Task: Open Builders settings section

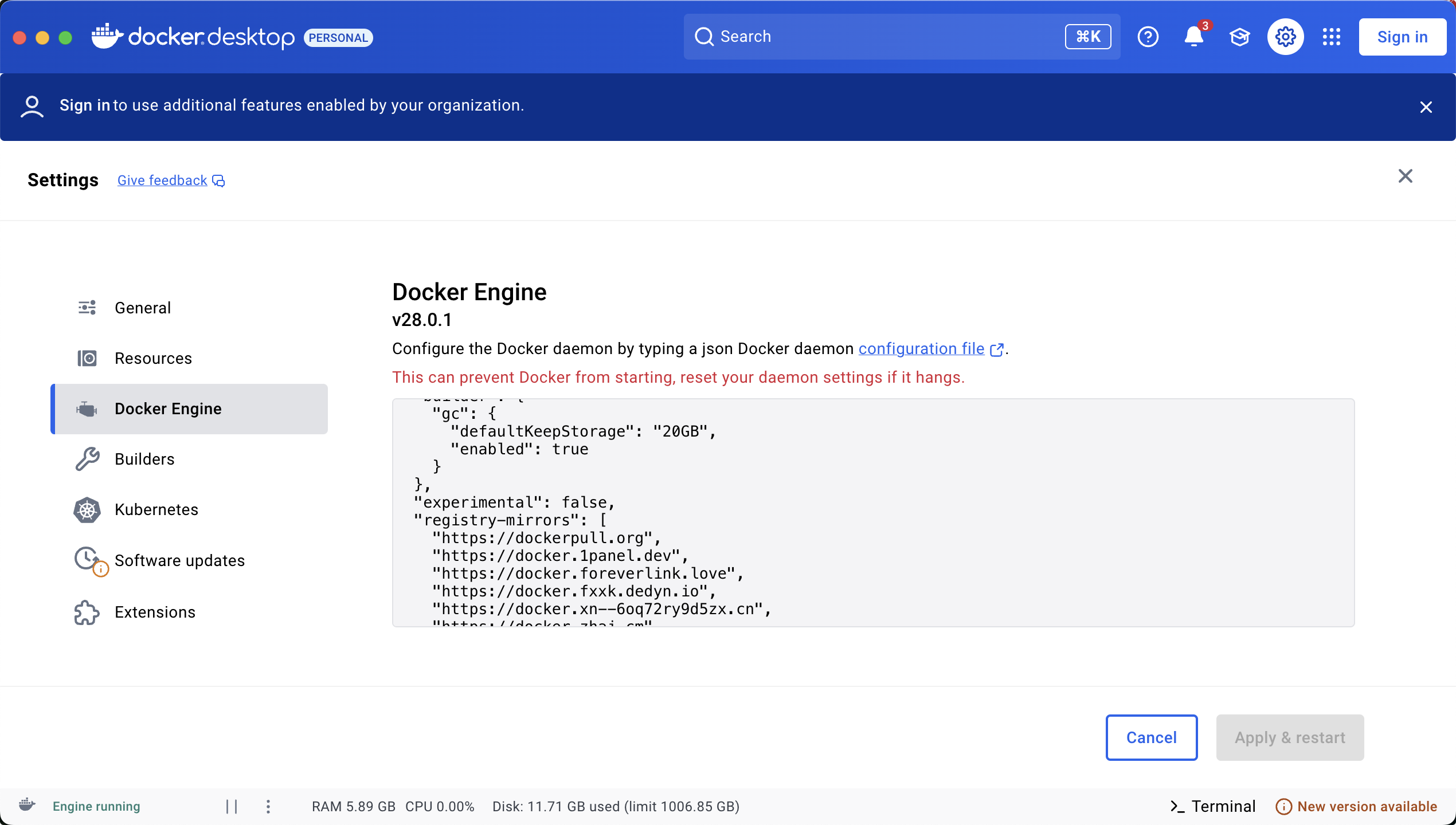Action: 144,459
